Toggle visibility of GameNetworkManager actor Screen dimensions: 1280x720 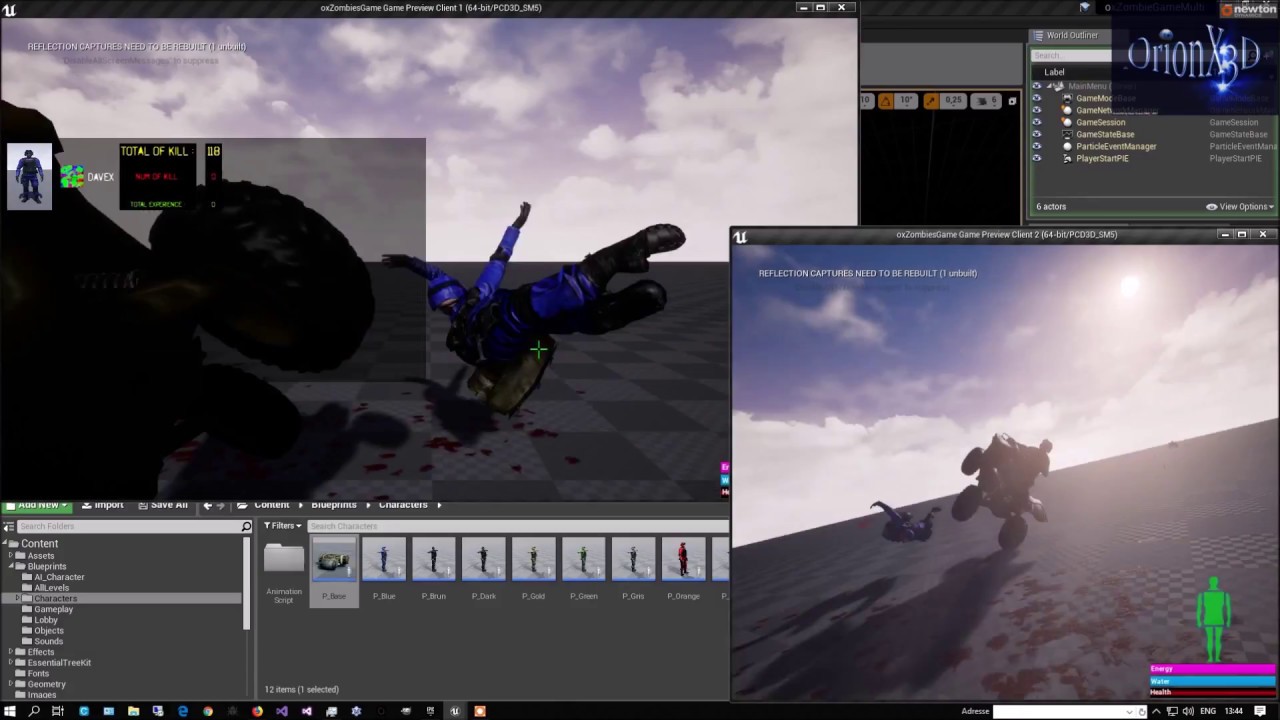click(x=1036, y=110)
